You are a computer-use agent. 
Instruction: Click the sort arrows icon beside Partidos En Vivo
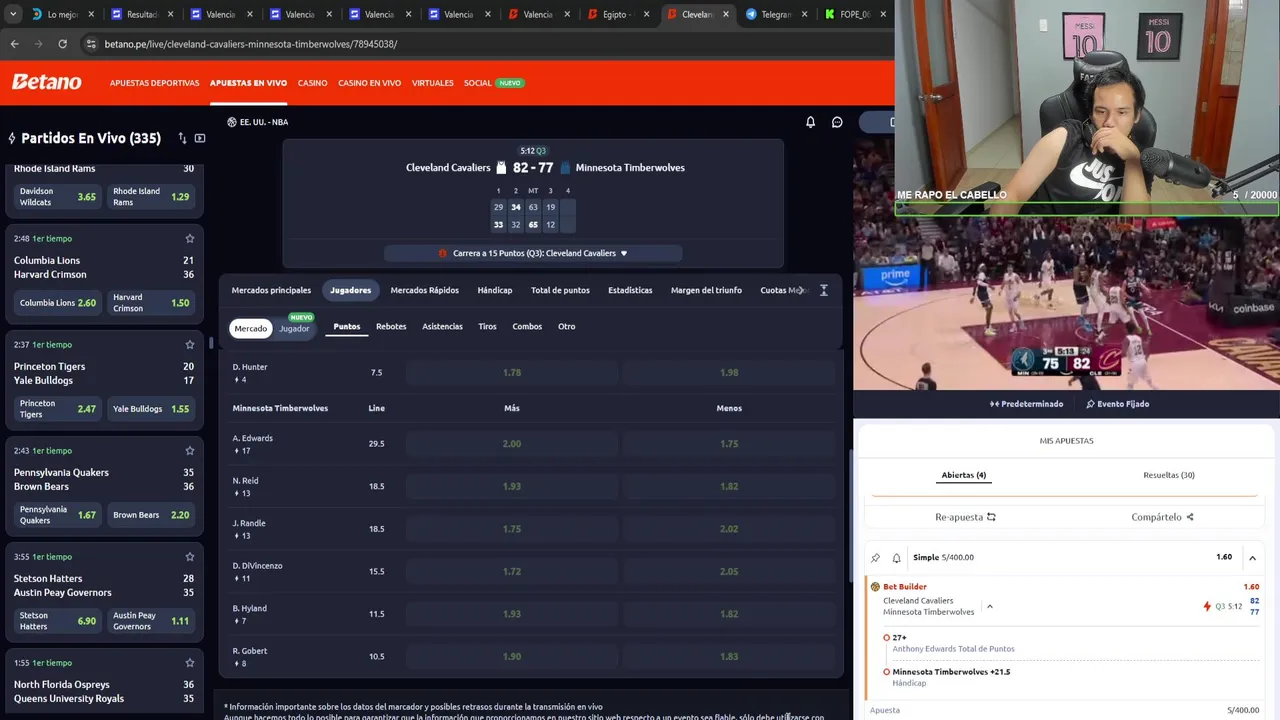pos(182,138)
